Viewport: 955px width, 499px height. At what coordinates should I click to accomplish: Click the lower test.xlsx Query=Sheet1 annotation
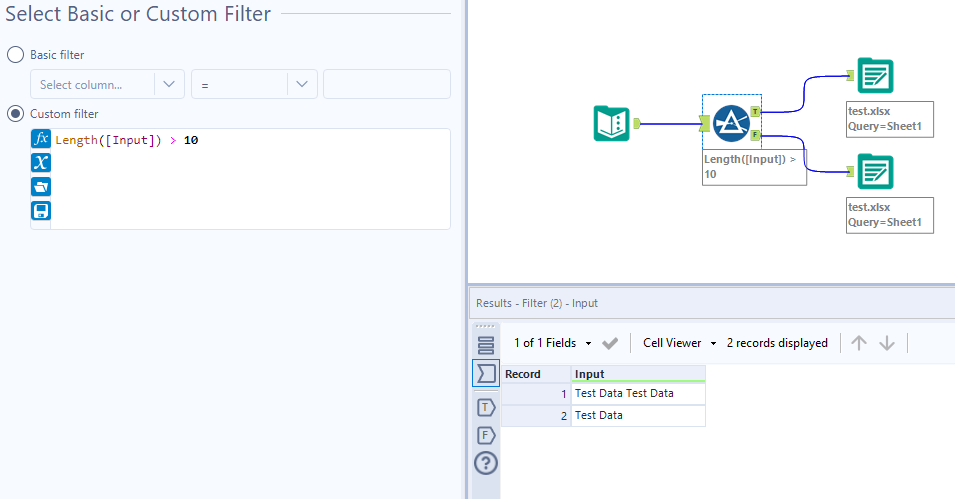890,215
